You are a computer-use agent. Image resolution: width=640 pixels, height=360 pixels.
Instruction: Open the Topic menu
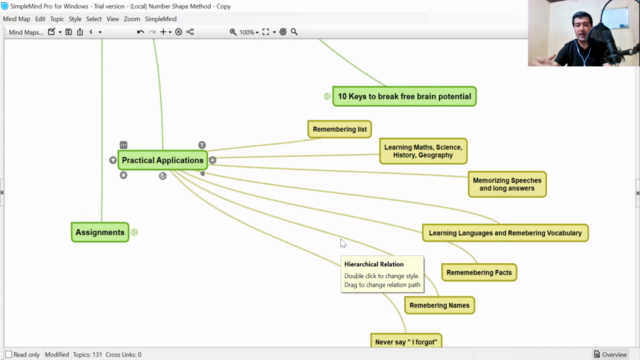pyautogui.click(x=57, y=19)
